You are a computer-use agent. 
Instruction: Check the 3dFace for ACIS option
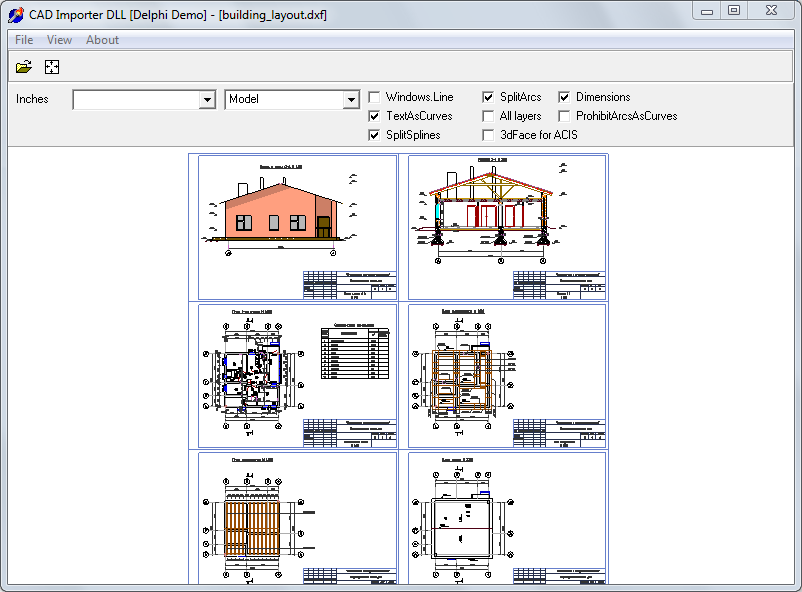click(x=488, y=135)
